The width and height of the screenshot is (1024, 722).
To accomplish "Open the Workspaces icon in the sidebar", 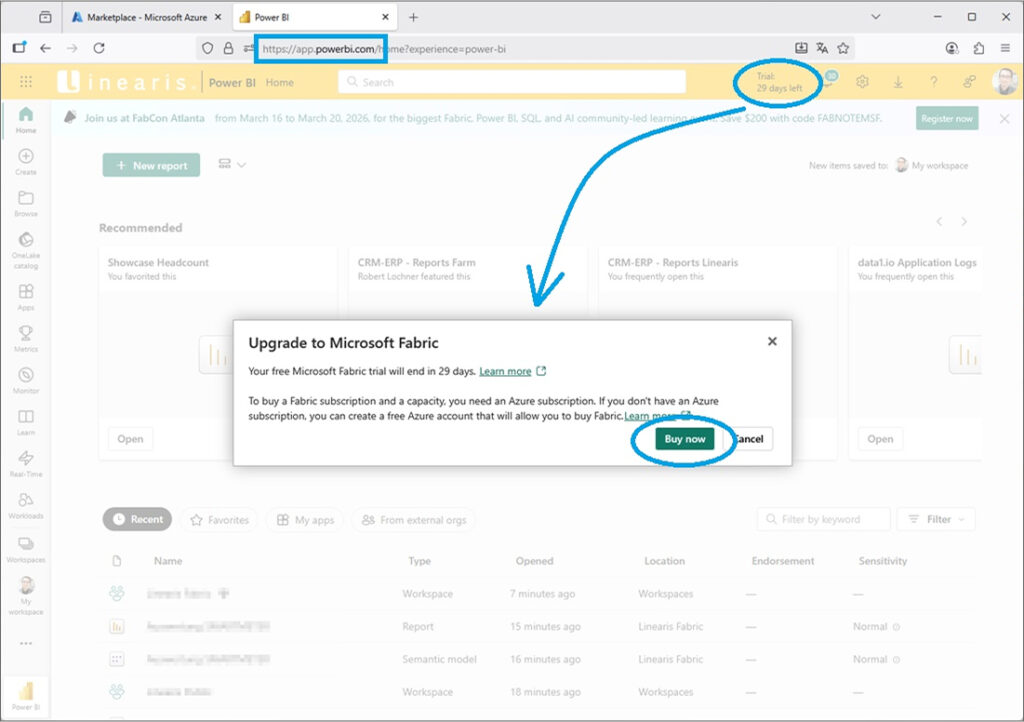I will (26, 548).
